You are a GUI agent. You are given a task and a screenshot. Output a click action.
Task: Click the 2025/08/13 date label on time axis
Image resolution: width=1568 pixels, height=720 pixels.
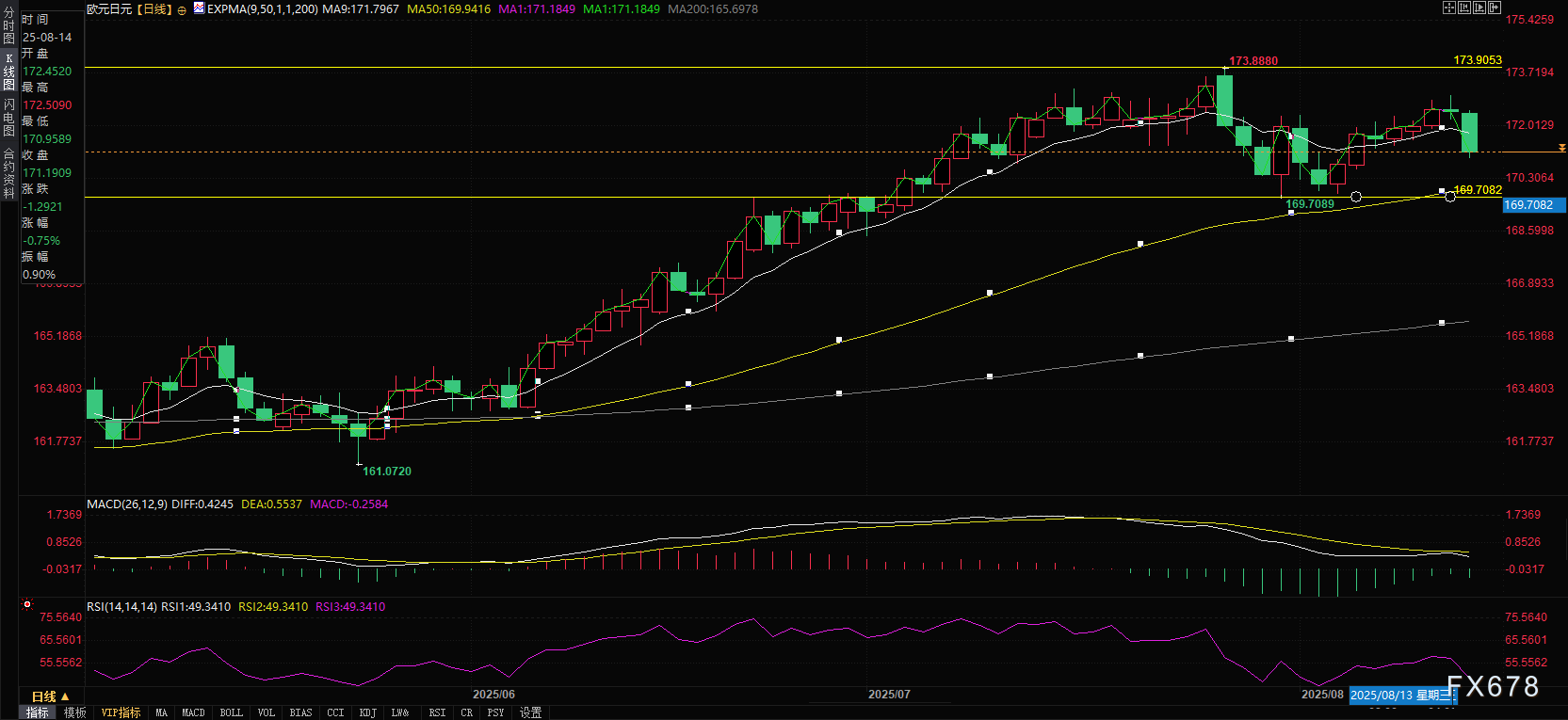[x=1401, y=696]
